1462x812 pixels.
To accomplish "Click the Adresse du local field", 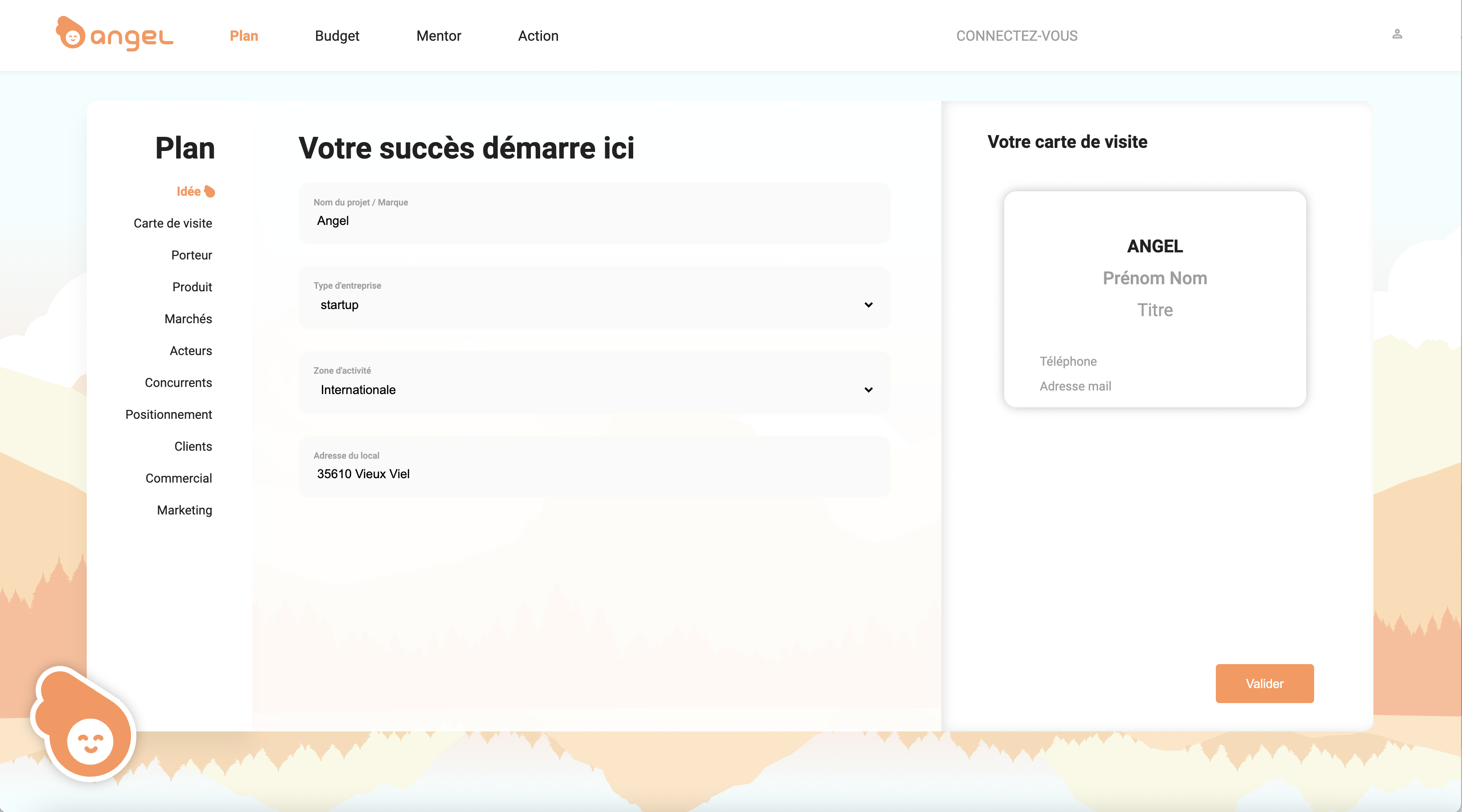I will tap(594, 466).
